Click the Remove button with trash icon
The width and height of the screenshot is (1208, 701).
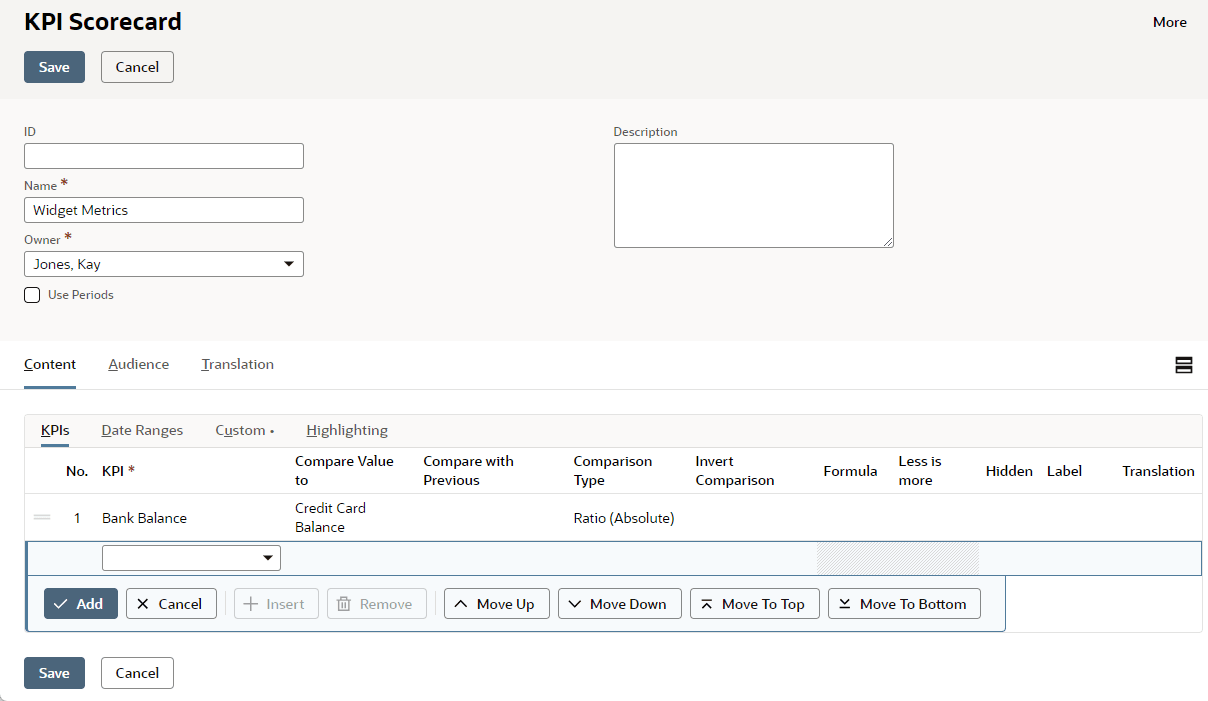(x=377, y=604)
